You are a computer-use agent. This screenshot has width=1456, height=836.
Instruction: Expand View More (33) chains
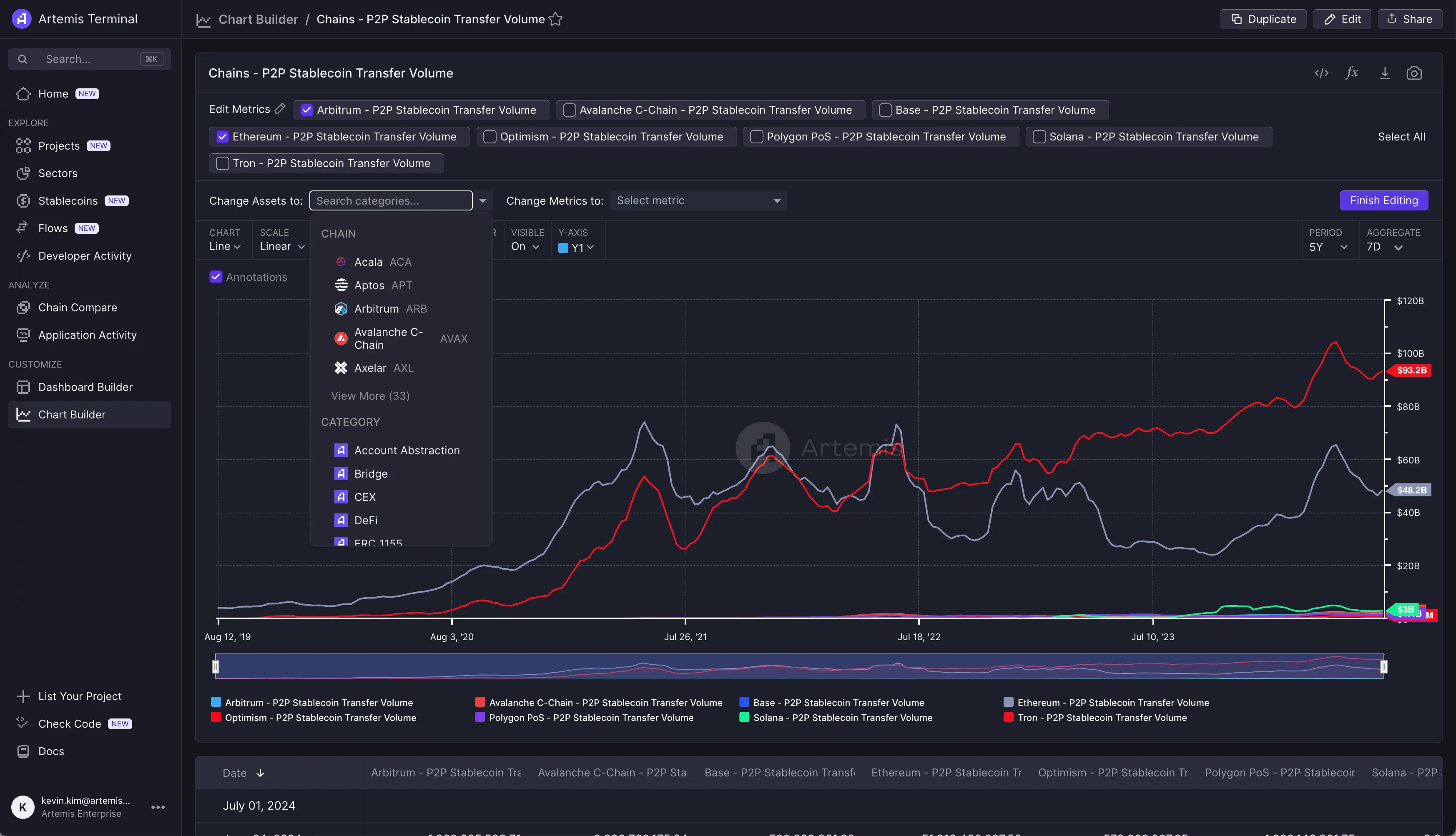pyautogui.click(x=370, y=395)
